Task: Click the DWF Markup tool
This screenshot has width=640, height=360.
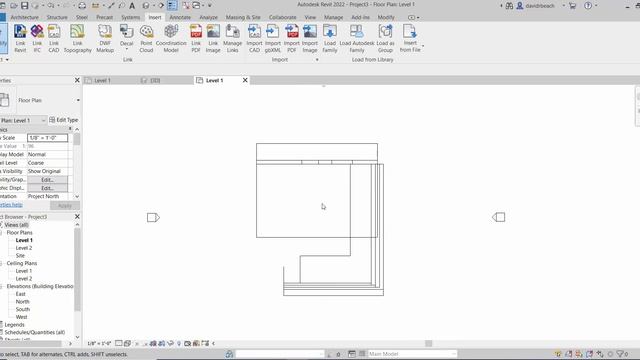Action: pyautogui.click(x=105, y=38)
